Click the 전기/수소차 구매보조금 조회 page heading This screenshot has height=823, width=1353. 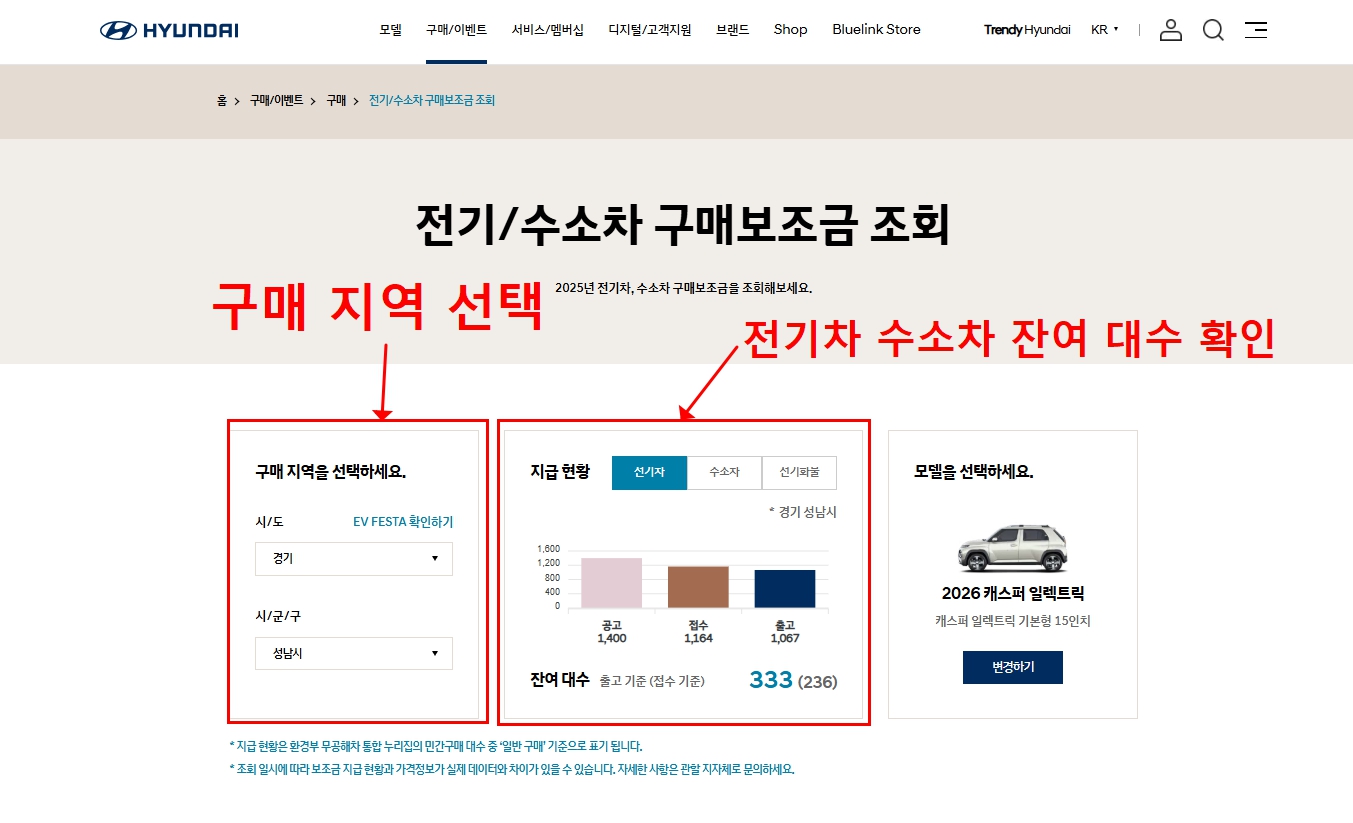pyautogui.click(x=683, y=225)
